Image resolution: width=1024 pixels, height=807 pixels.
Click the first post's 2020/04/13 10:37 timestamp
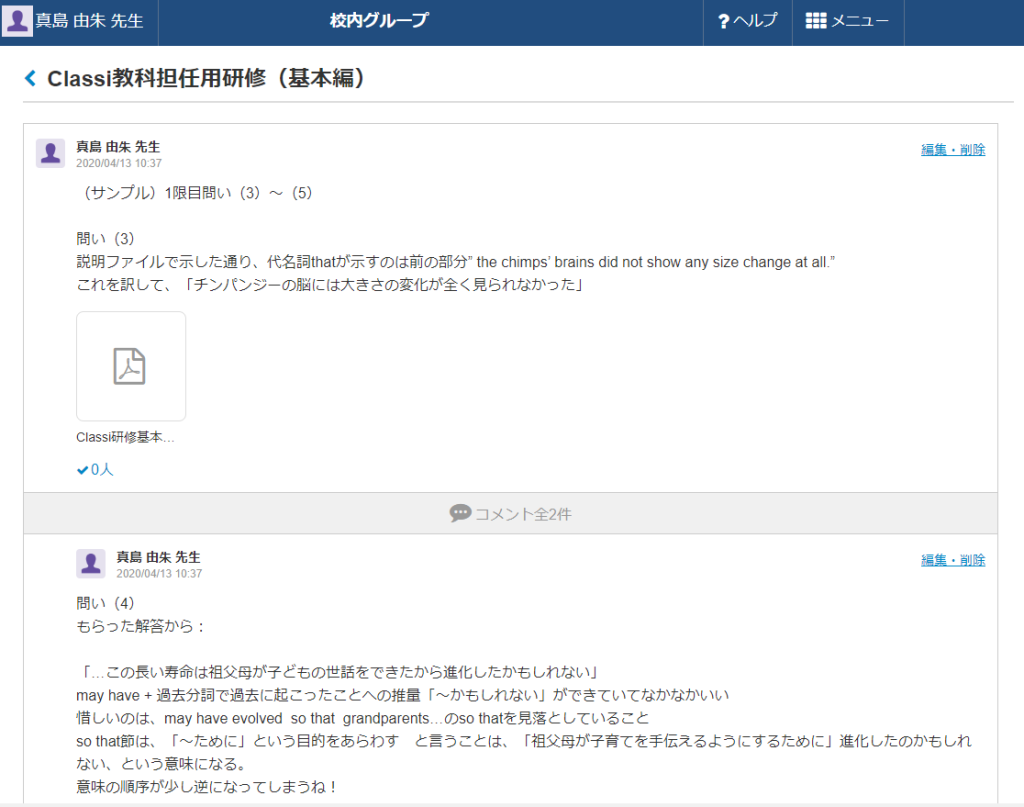coord(118,163)
